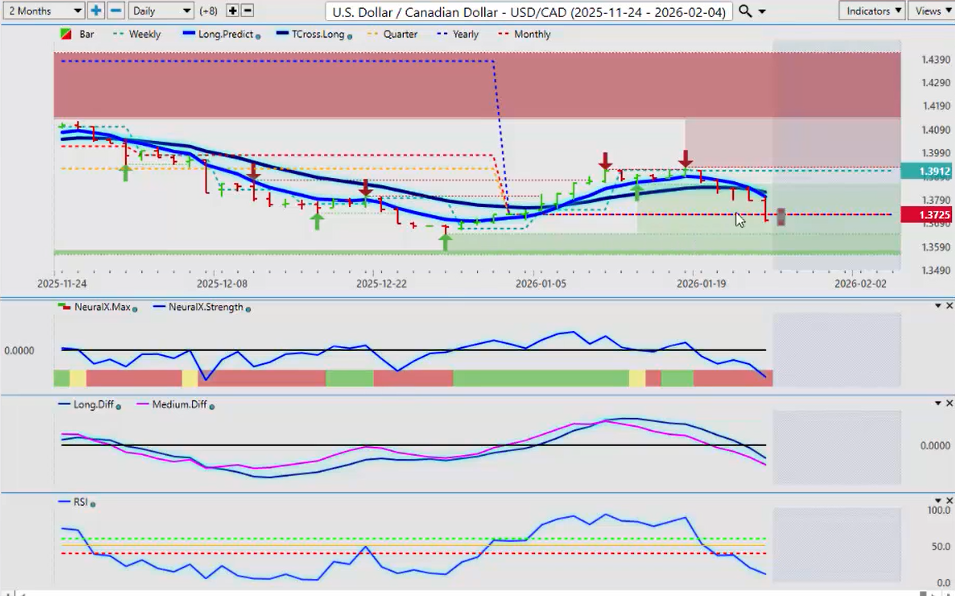Close the RSI indicator panel
Viewport: 955px width, 596px height.
click(x=949, y=501)
